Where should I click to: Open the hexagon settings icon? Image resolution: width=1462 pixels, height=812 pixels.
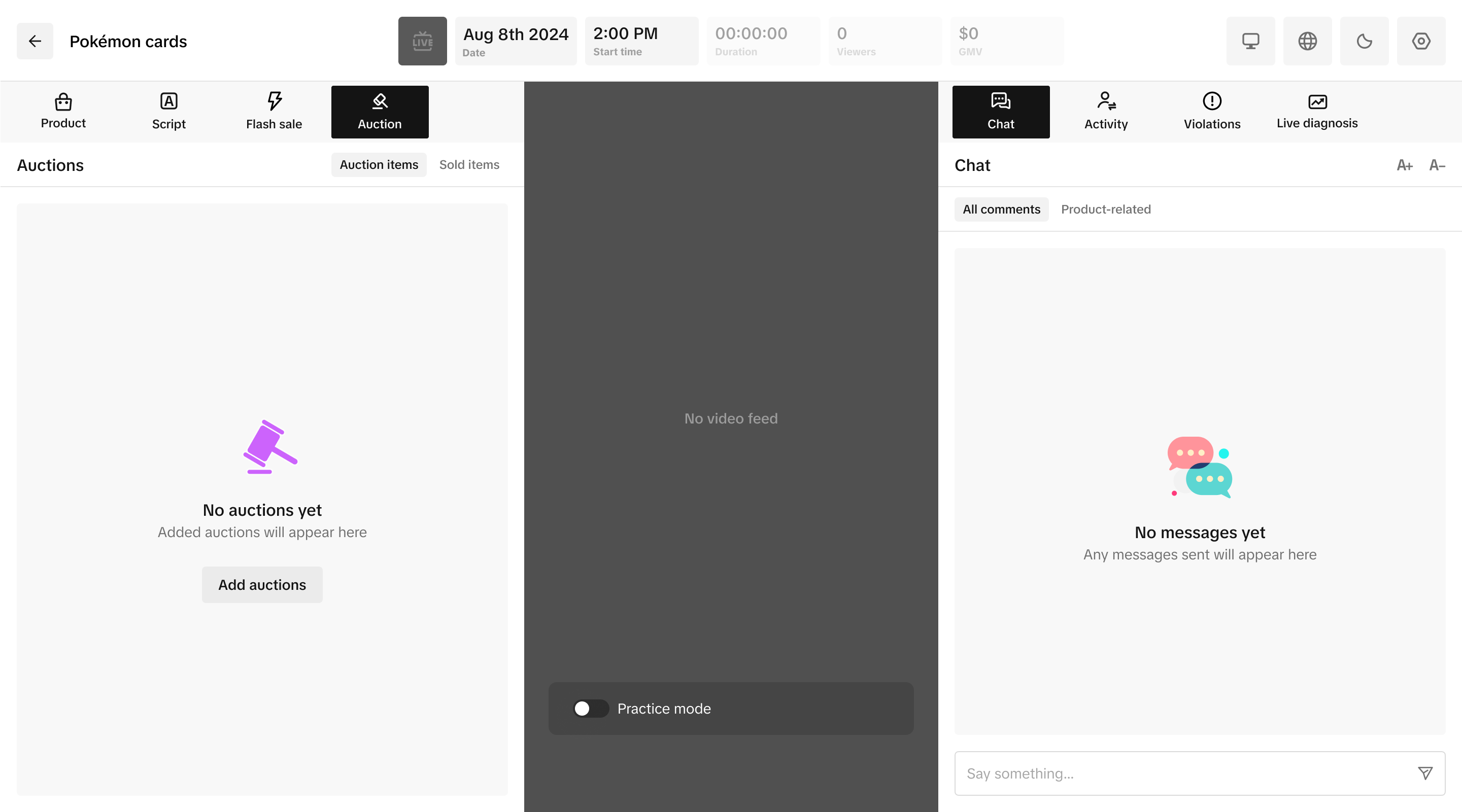click(x=1420, y=41)
